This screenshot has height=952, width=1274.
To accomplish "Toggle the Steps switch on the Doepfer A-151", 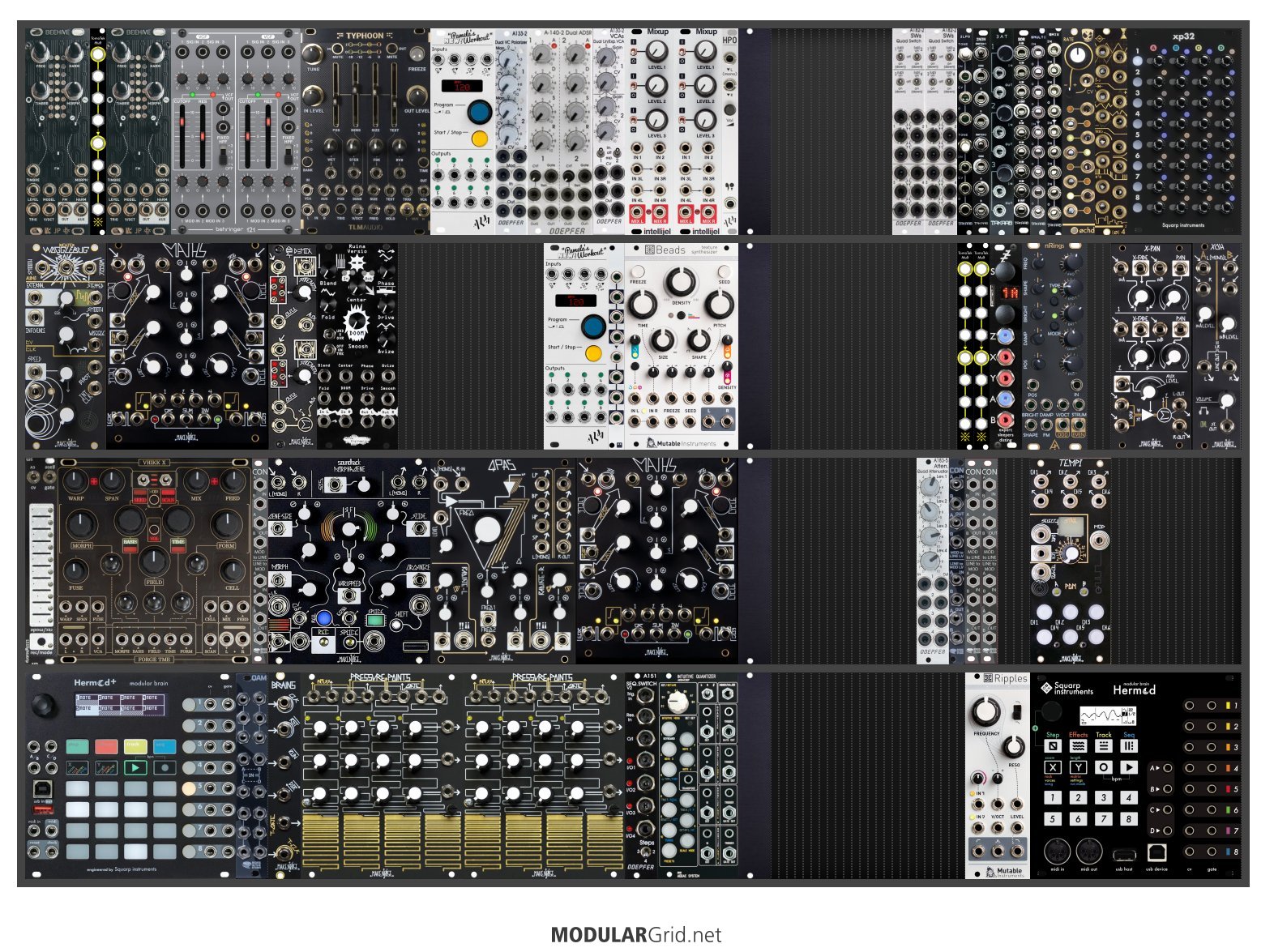I will pyautogui.click(x=646, y=852).
